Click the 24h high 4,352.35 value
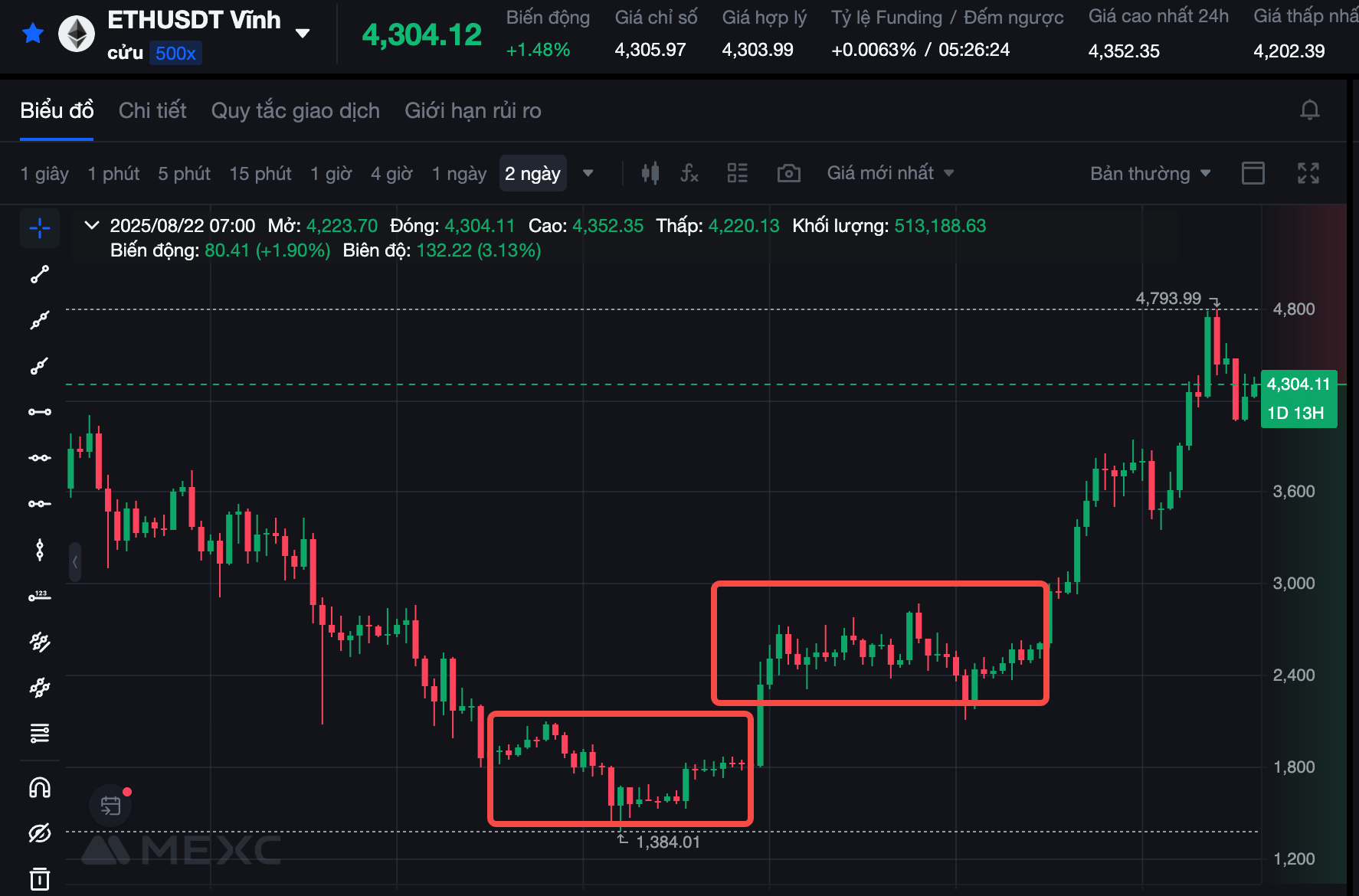 click(1124, 51)
